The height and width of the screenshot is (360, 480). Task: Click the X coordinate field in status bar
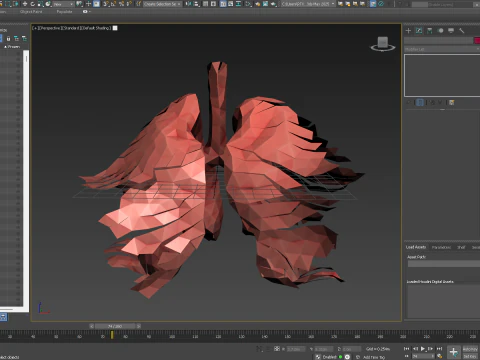(296, 349)
